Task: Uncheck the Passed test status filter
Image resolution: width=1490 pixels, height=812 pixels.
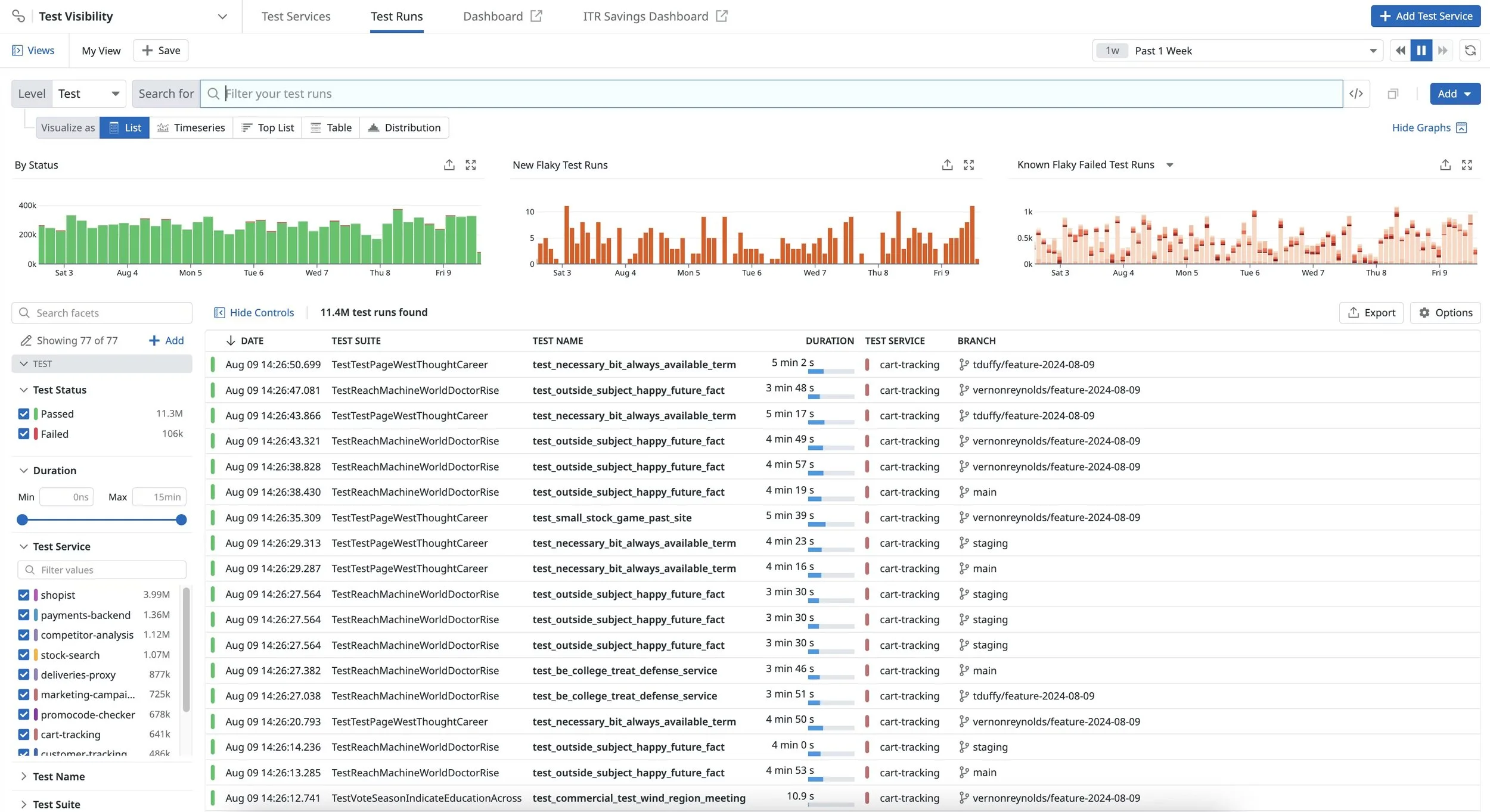Action: [23, 413]
